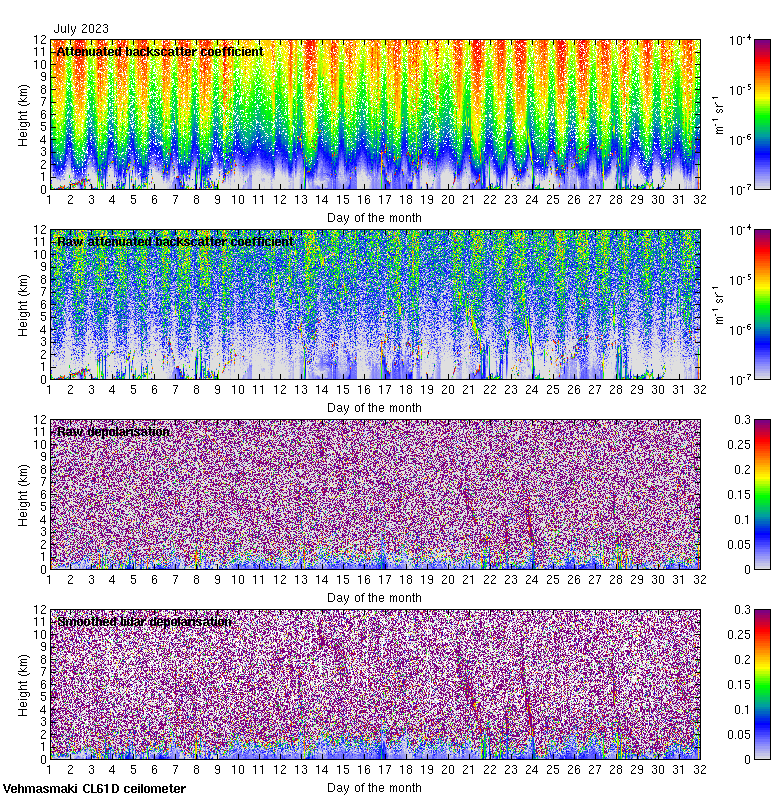Click "Day of the month" under the top panel
780x800 pixels.
tap(375, 217)
